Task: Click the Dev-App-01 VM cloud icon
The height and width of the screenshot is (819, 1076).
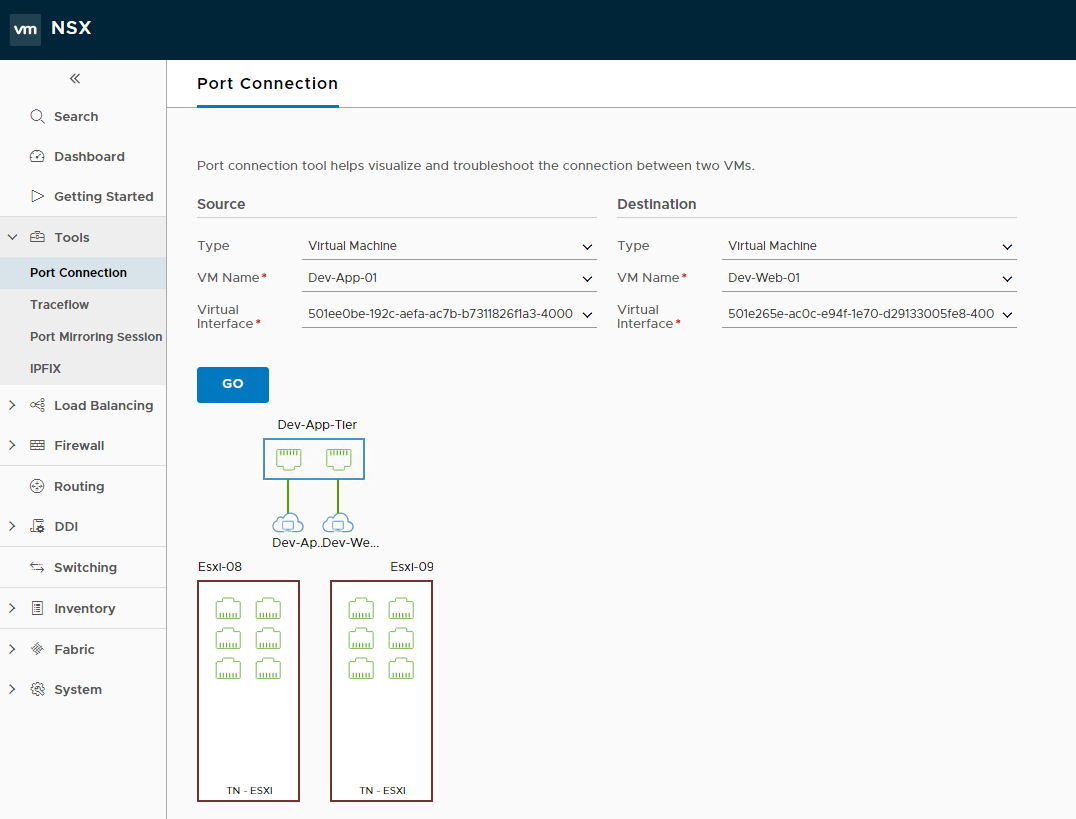Action: pos(287,524)
